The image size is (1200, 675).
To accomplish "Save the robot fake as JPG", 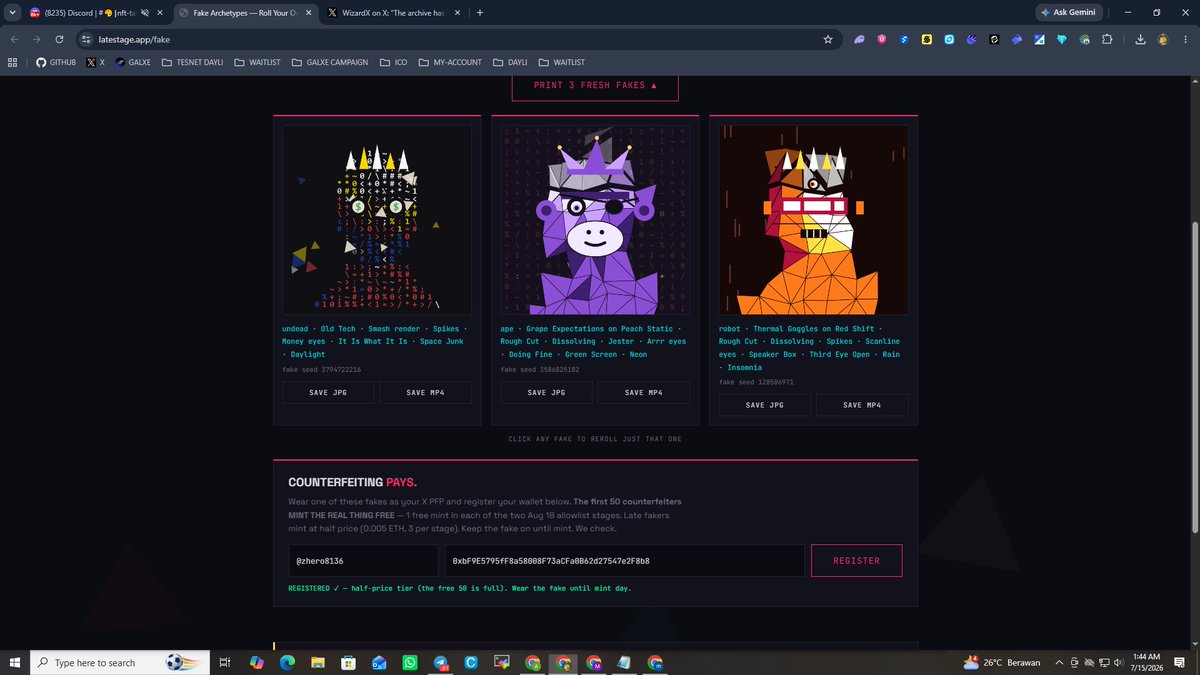I will pyautogui.click(x=764, y=405).
